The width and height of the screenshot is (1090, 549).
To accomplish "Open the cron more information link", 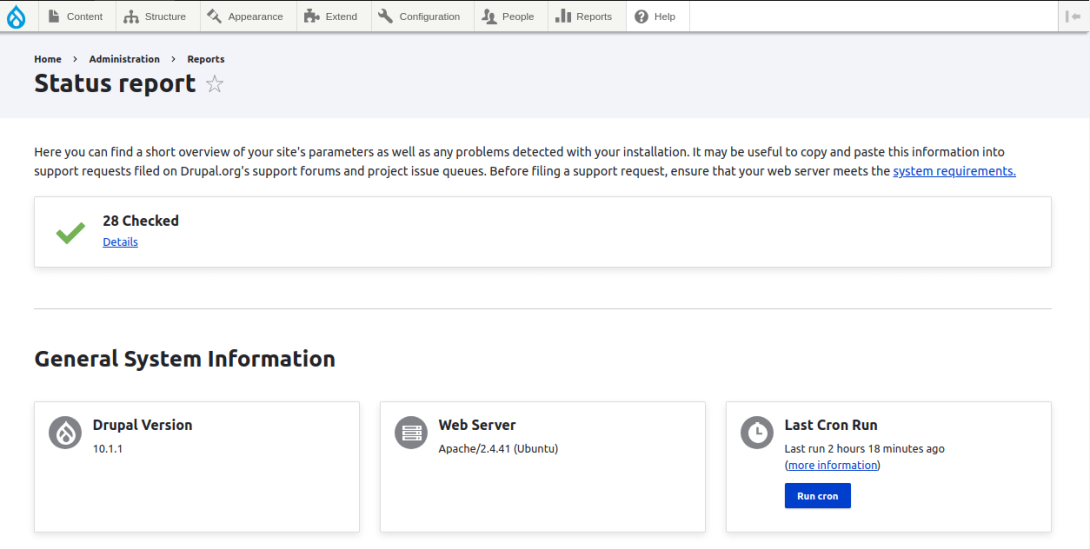I will tap(832, 465).
